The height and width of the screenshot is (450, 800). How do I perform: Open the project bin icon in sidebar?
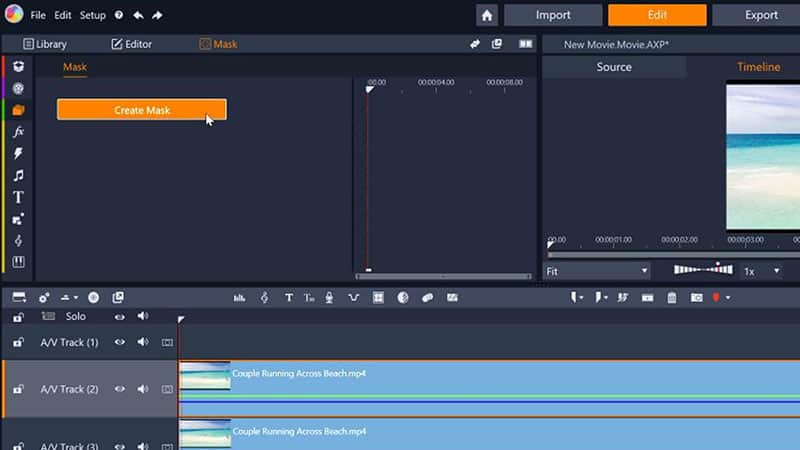[18, 66]
